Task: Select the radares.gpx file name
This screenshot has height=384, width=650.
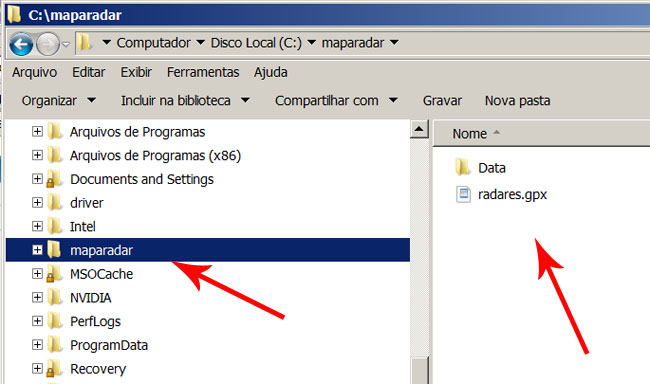Action: [512, 194]
